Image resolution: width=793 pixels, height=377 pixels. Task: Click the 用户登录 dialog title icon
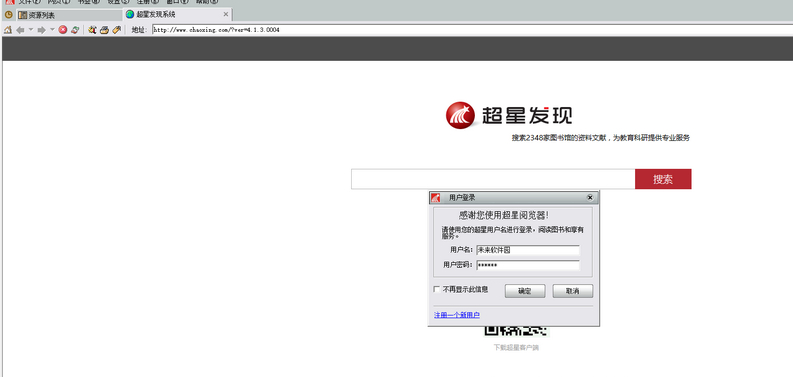pyautogui.click(x=435, y=197)
